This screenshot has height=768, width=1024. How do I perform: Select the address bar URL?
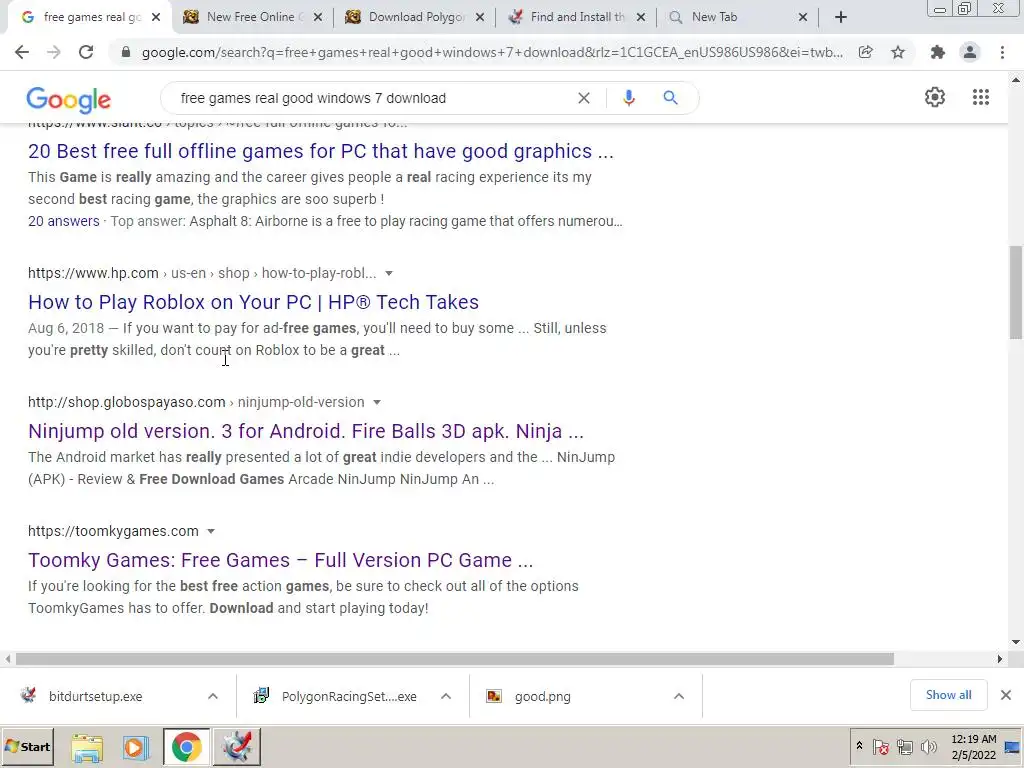492,52
